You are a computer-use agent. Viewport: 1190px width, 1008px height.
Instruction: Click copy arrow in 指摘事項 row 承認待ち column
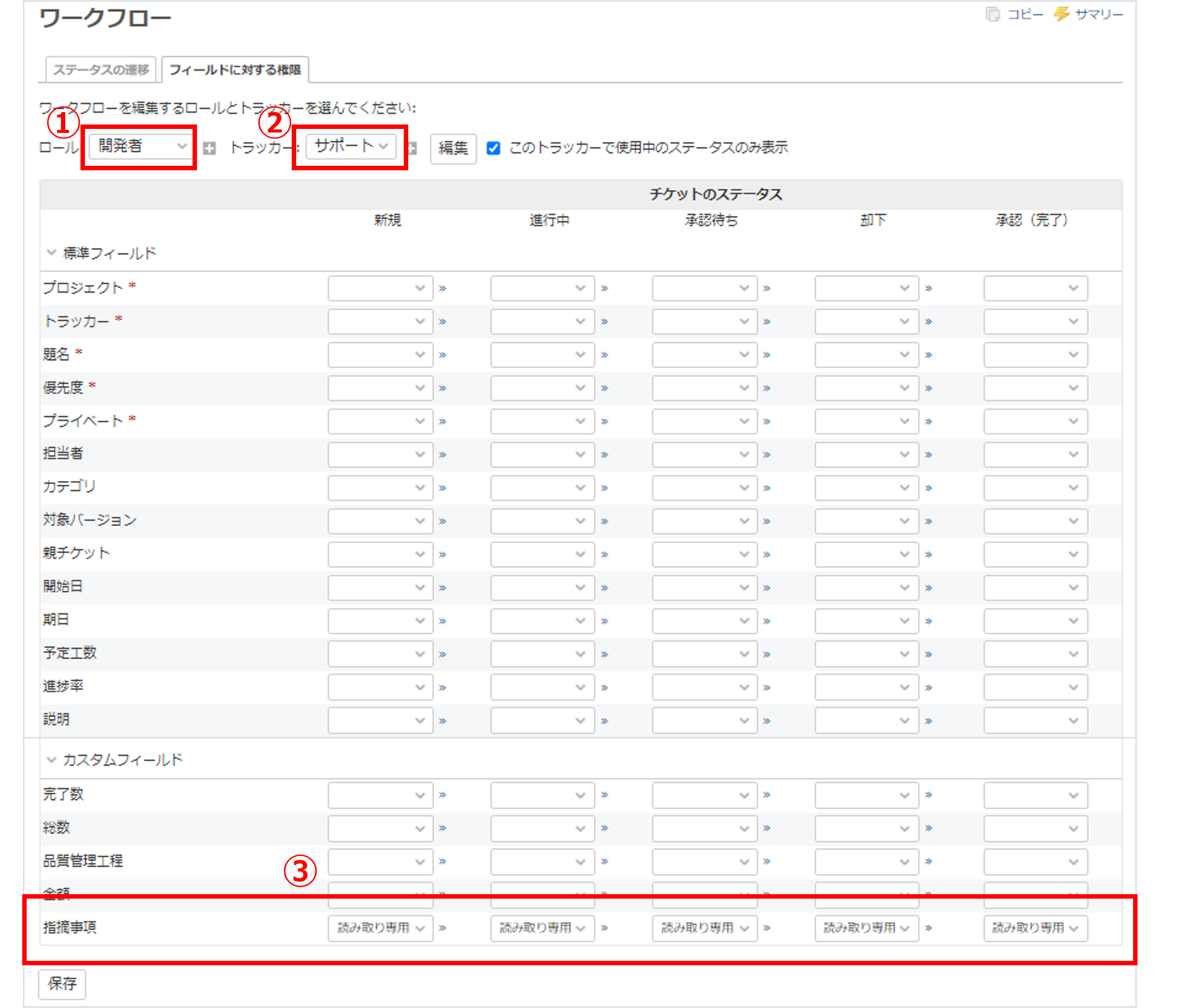(767, 928)
